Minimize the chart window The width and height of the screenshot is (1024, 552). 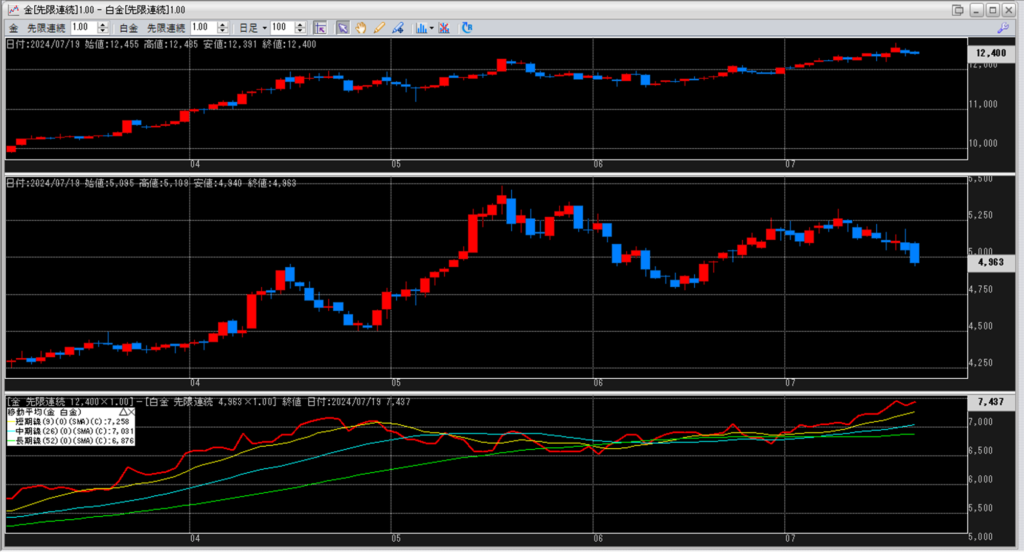pyautogui.click(x=976, y=10)
